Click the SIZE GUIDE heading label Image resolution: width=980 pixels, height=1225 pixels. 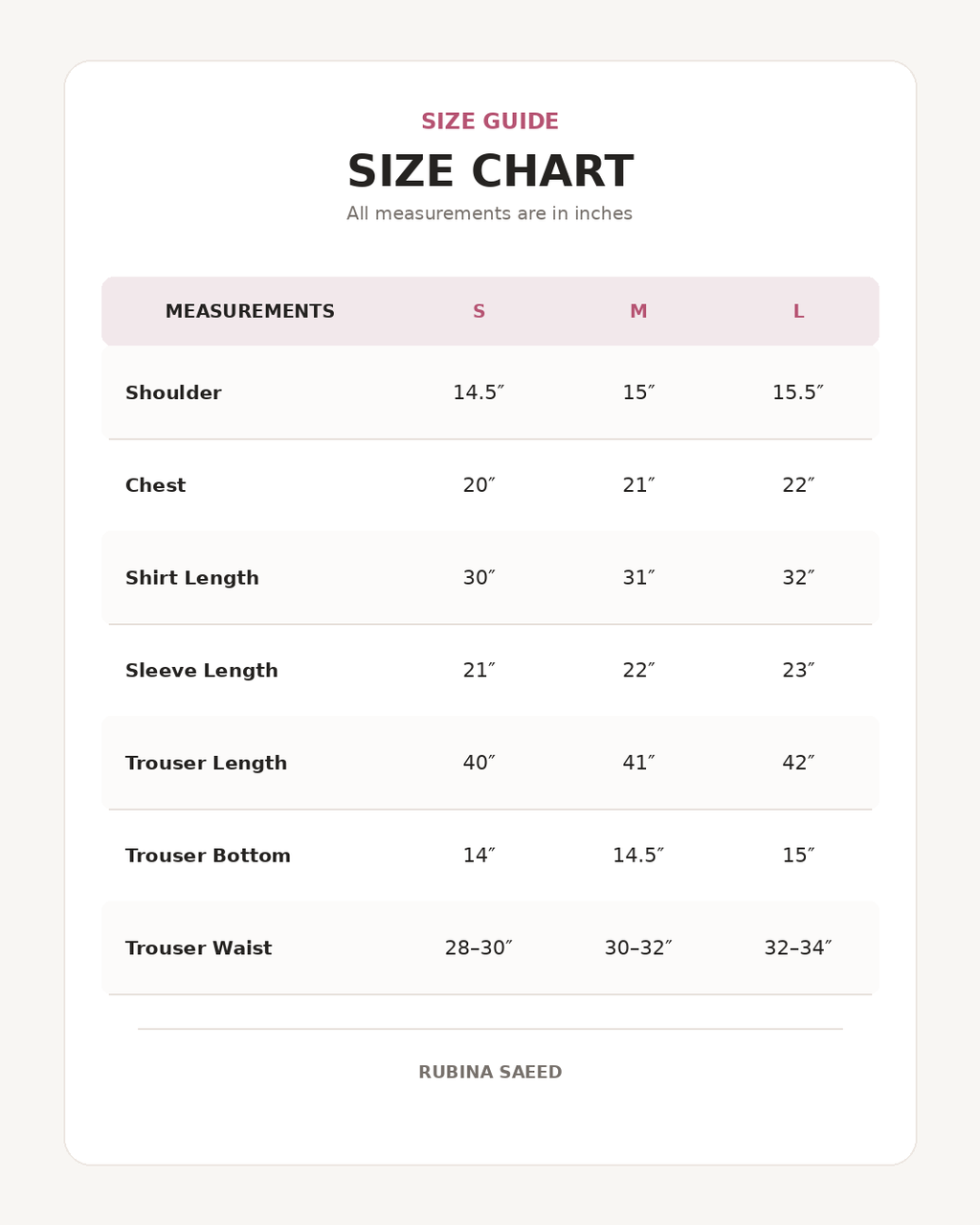tap(490, 122)
